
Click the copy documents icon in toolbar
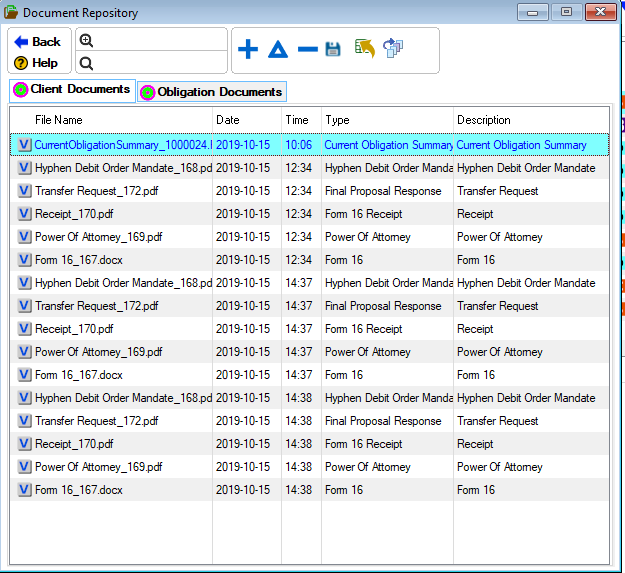[x=393, y=49]
